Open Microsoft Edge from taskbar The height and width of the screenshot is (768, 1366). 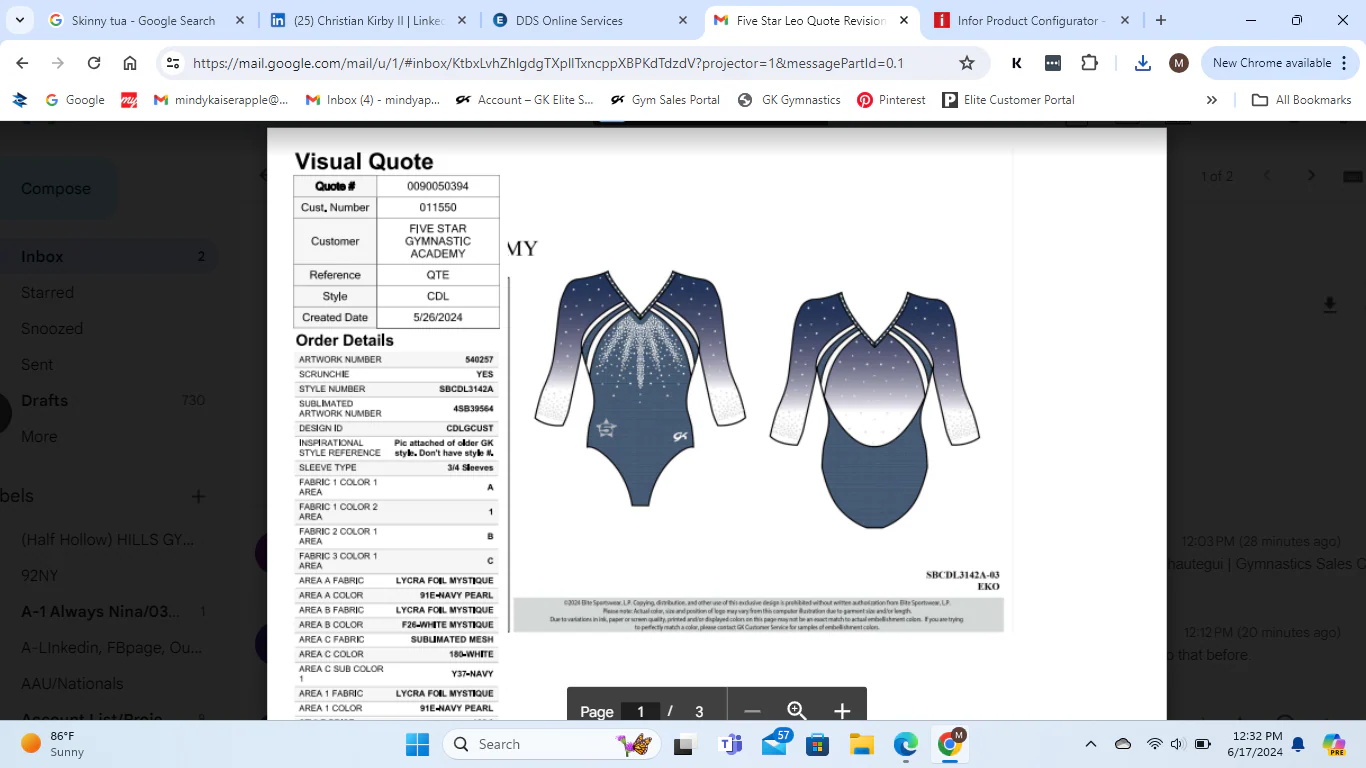(x=906, y=744)
